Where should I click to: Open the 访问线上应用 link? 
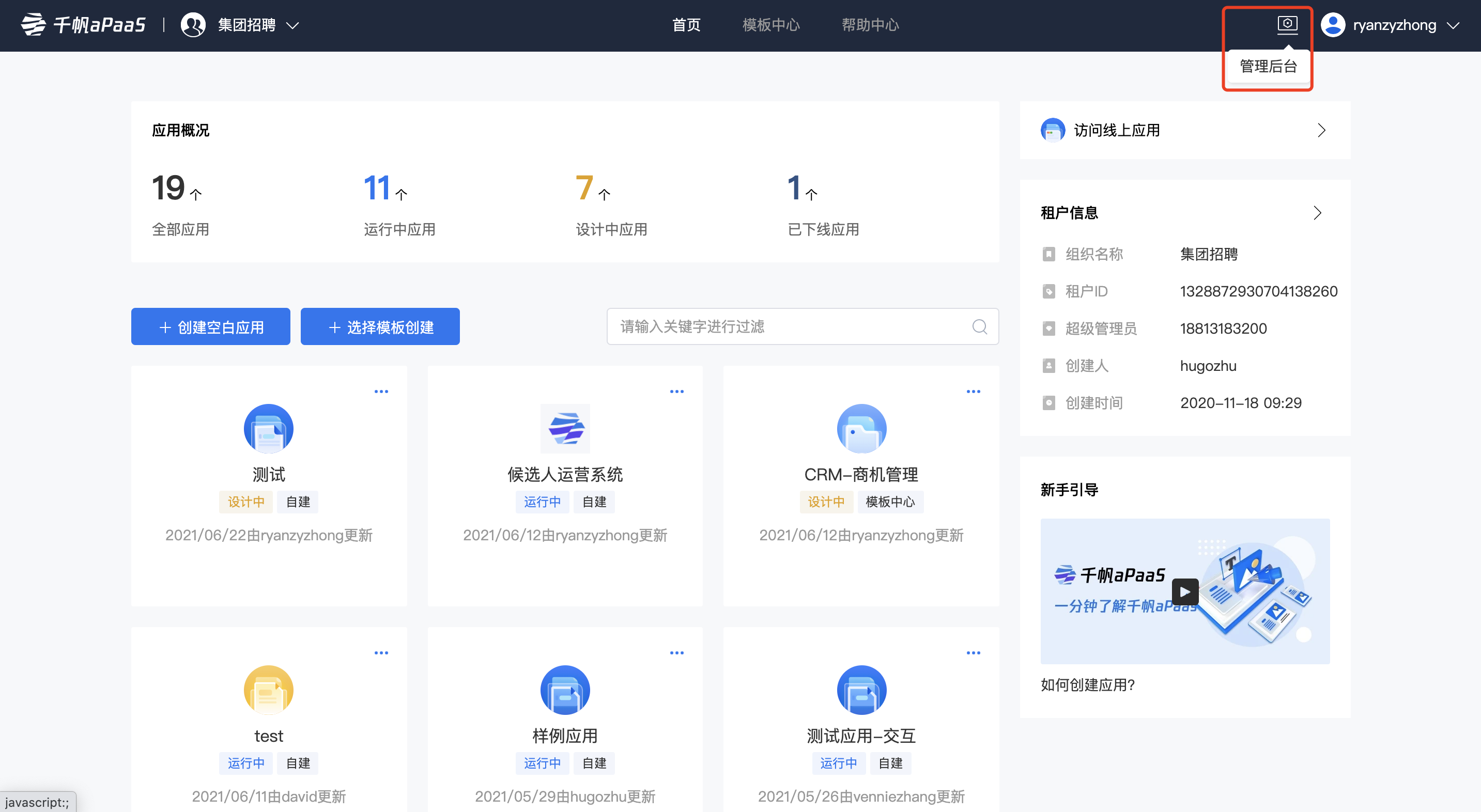1184,131
